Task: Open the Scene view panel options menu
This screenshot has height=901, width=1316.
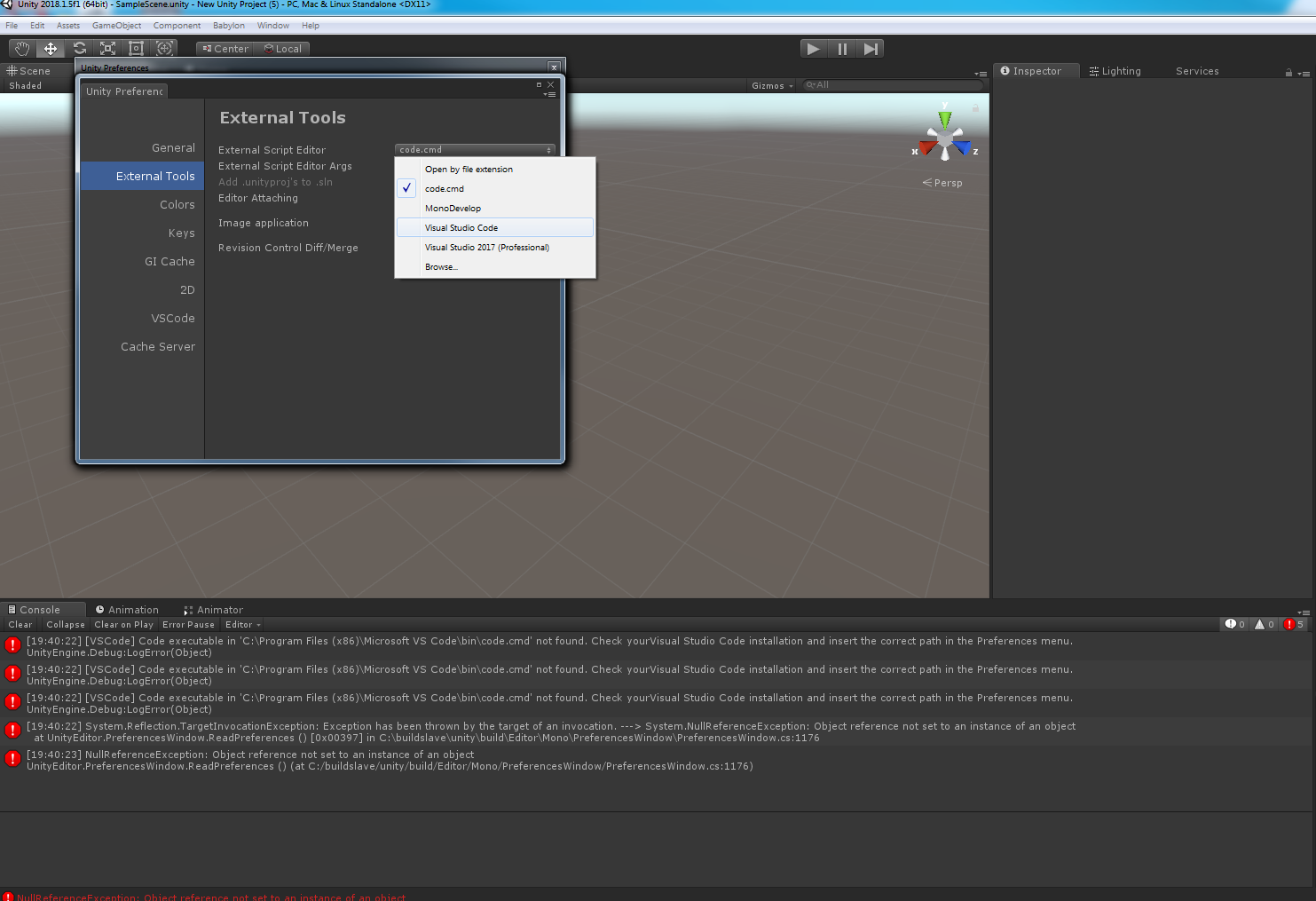Action: coord(981,74)
